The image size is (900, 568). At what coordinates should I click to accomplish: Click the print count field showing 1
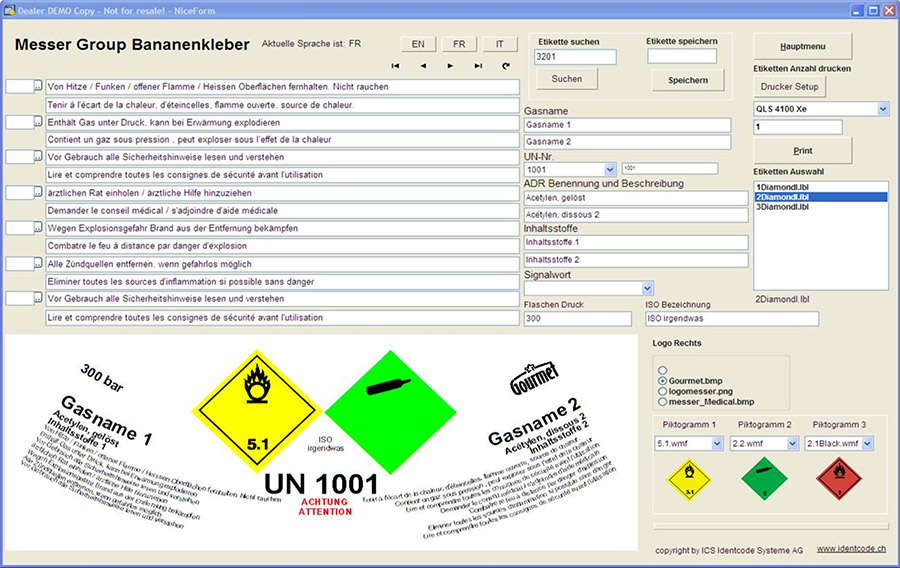click(x=798, y=127)
